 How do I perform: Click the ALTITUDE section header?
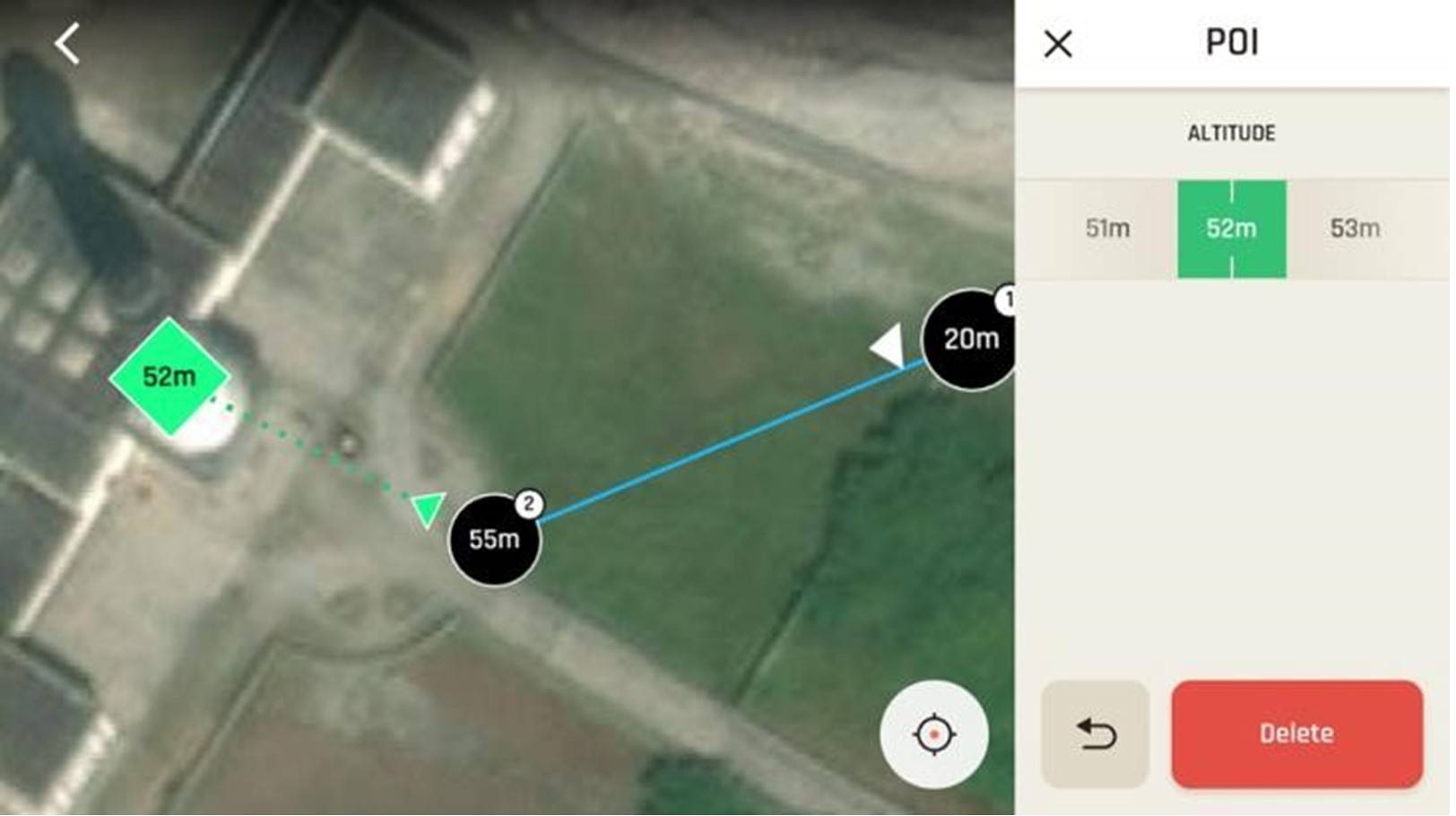coord(1231,134)
